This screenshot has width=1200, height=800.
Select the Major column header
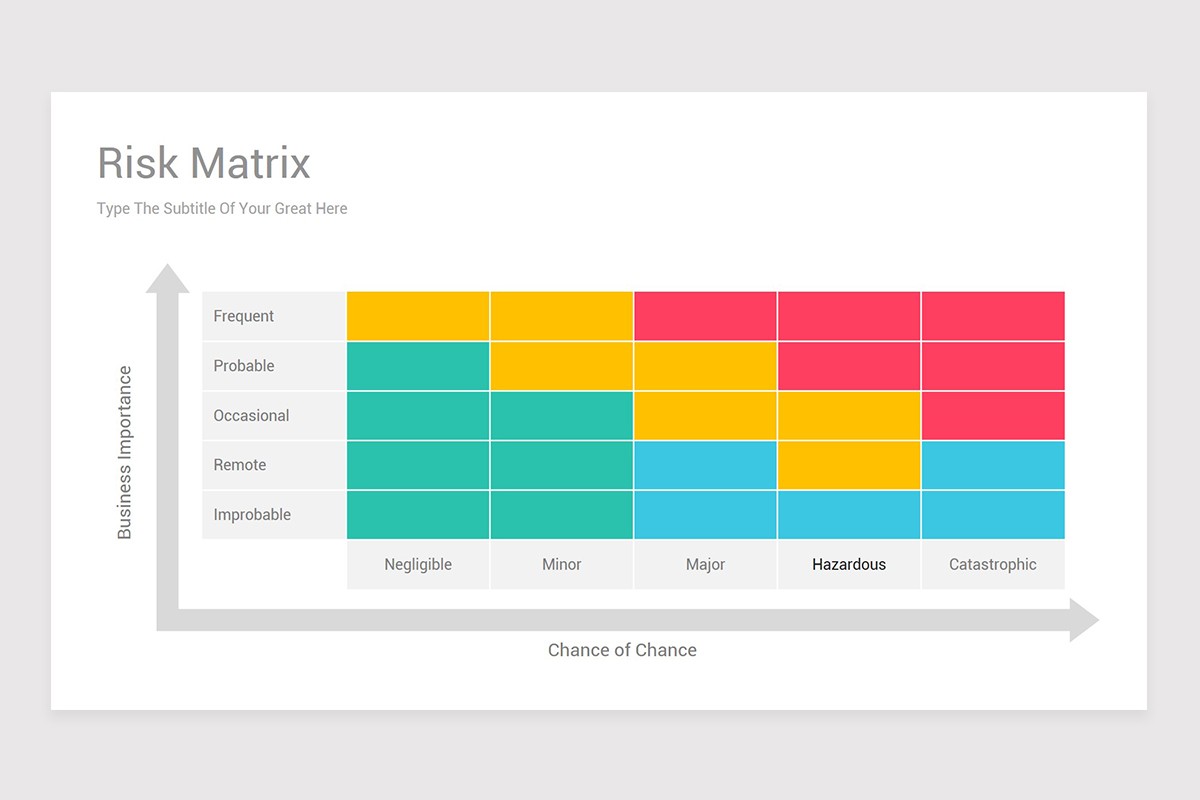tap(705, 564)
